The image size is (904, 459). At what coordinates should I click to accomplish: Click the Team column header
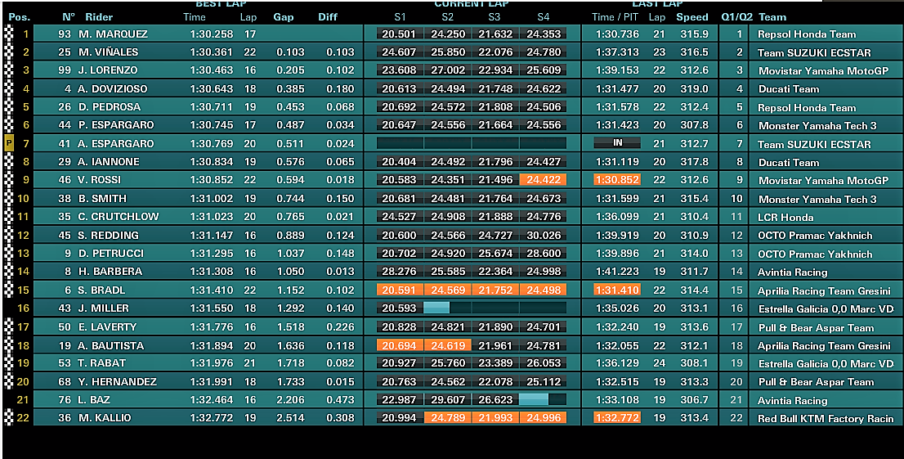773,17
